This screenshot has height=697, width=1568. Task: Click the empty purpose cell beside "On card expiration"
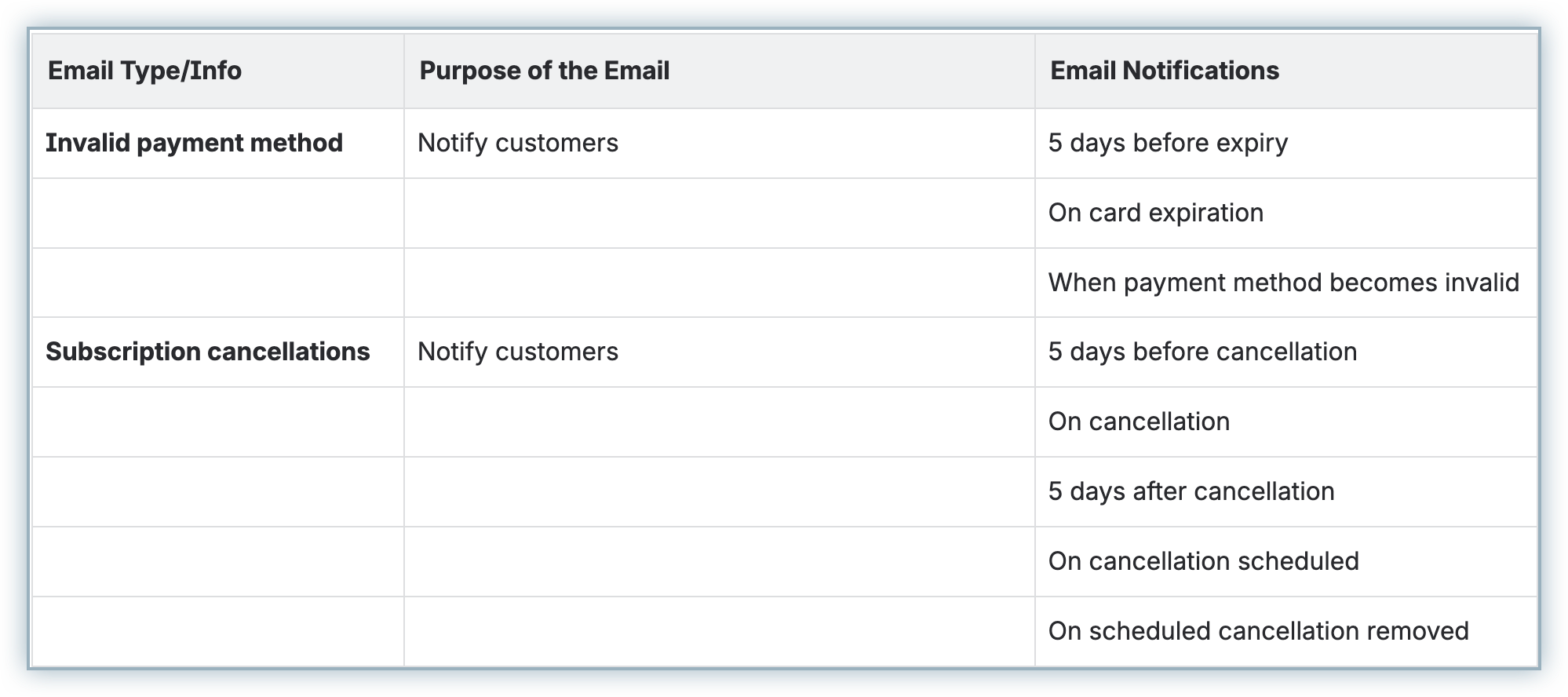pyautogui.click(x=719, y=213)
